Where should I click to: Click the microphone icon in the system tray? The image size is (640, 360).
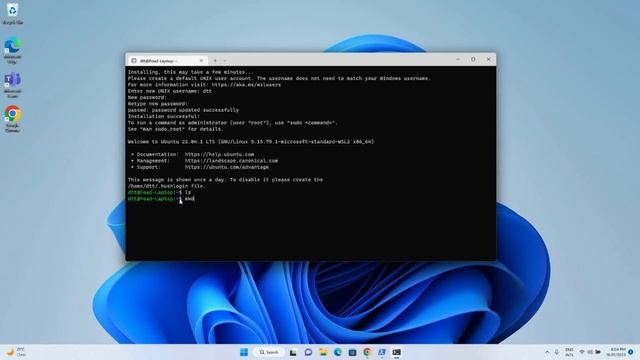(557, 352)
